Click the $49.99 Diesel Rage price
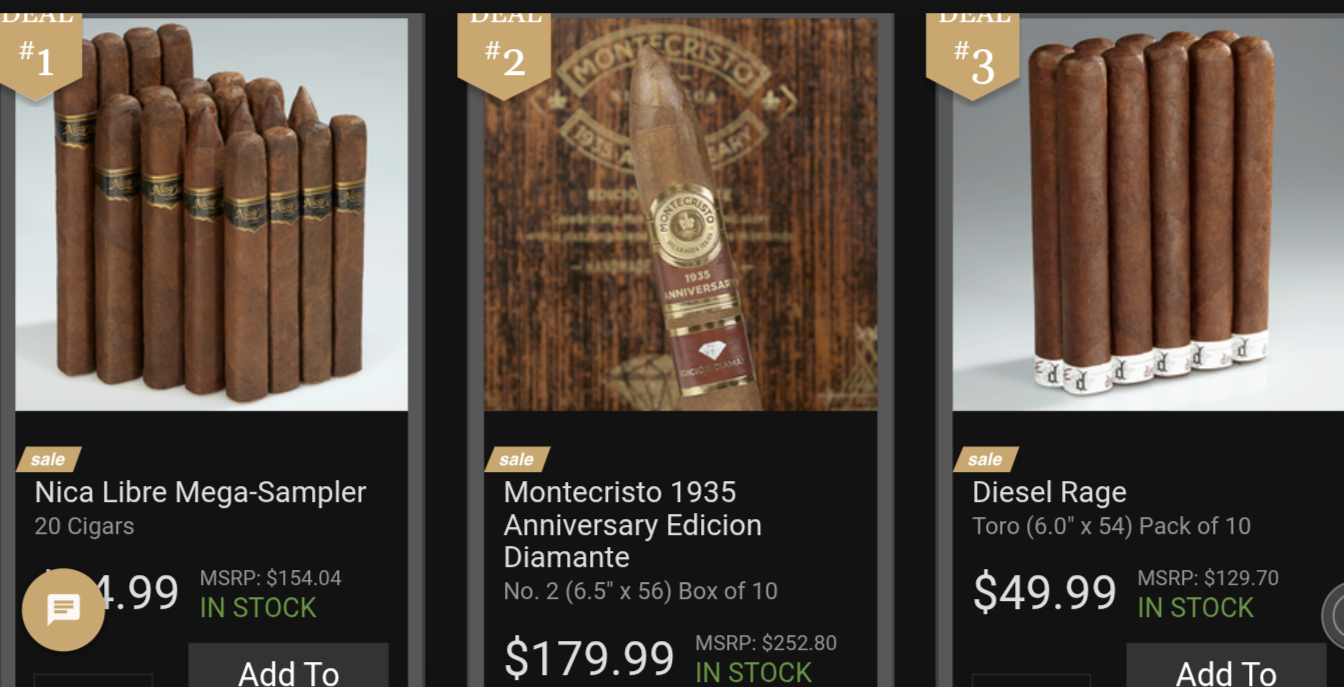This screenshot has height=687, width=1344. 1044,592
